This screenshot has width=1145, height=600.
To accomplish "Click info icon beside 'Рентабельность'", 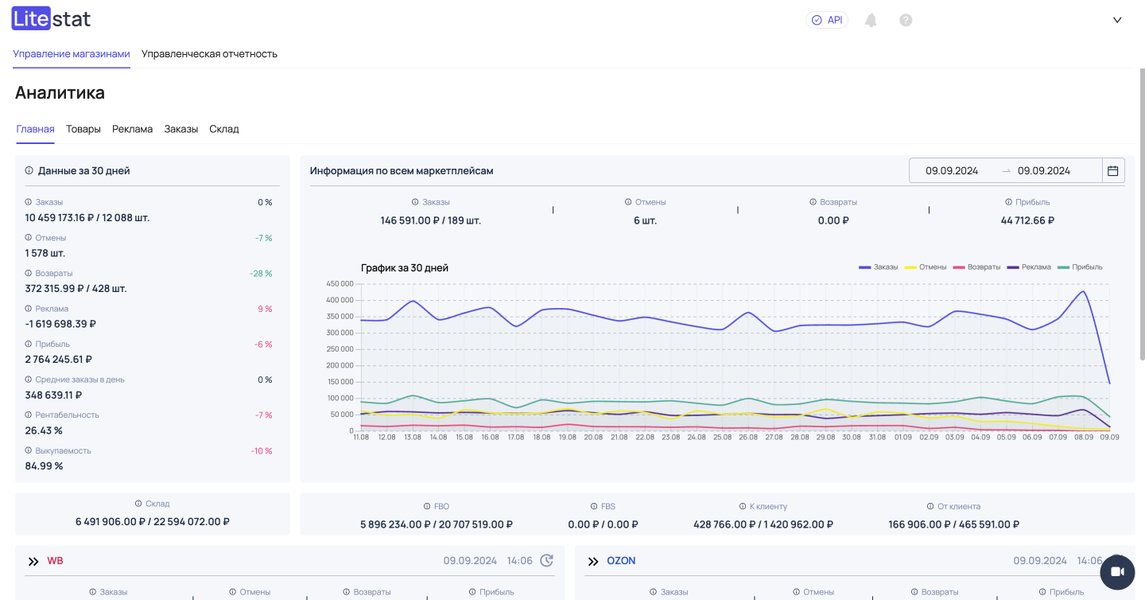I will tap(28, 415).
